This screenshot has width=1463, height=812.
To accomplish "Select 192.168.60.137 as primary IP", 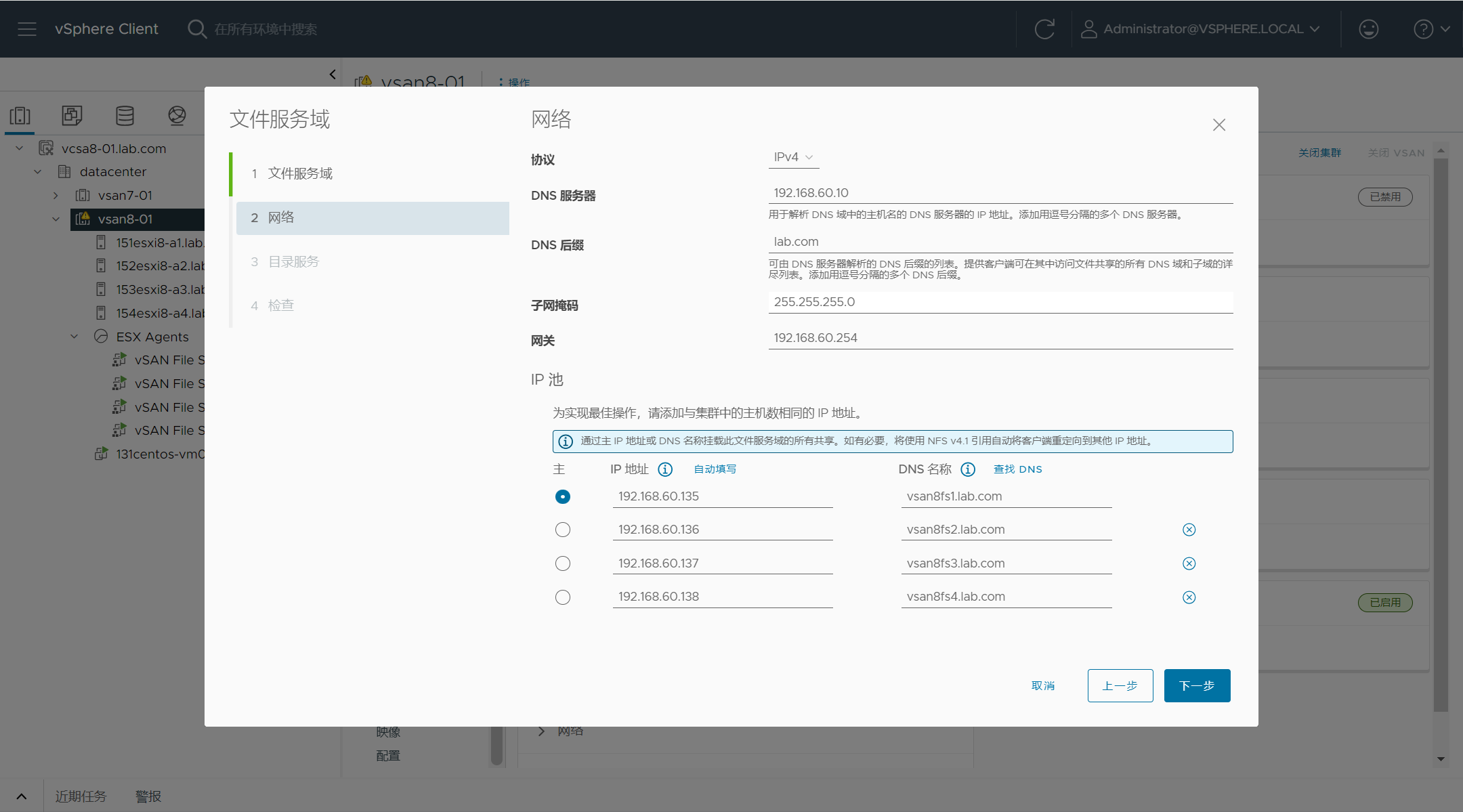I will tap(563, 563).
